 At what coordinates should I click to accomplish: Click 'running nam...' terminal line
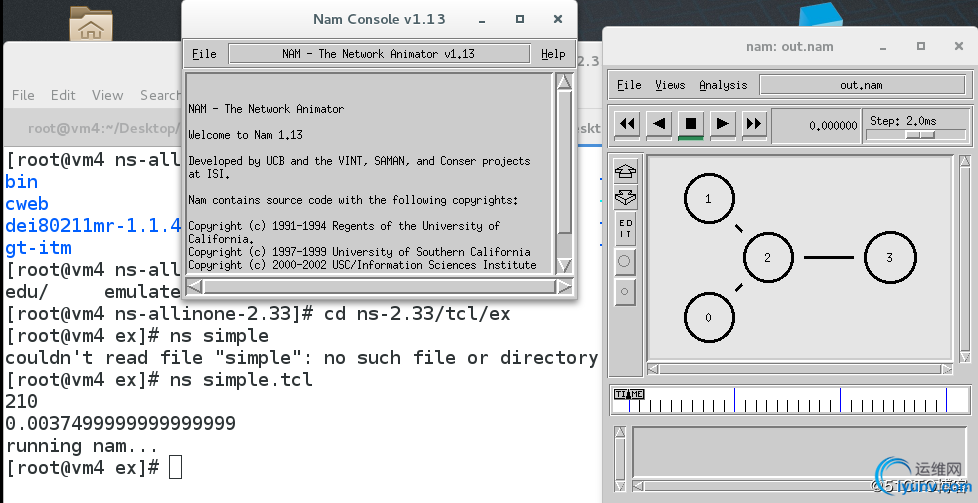pos(81,446)
